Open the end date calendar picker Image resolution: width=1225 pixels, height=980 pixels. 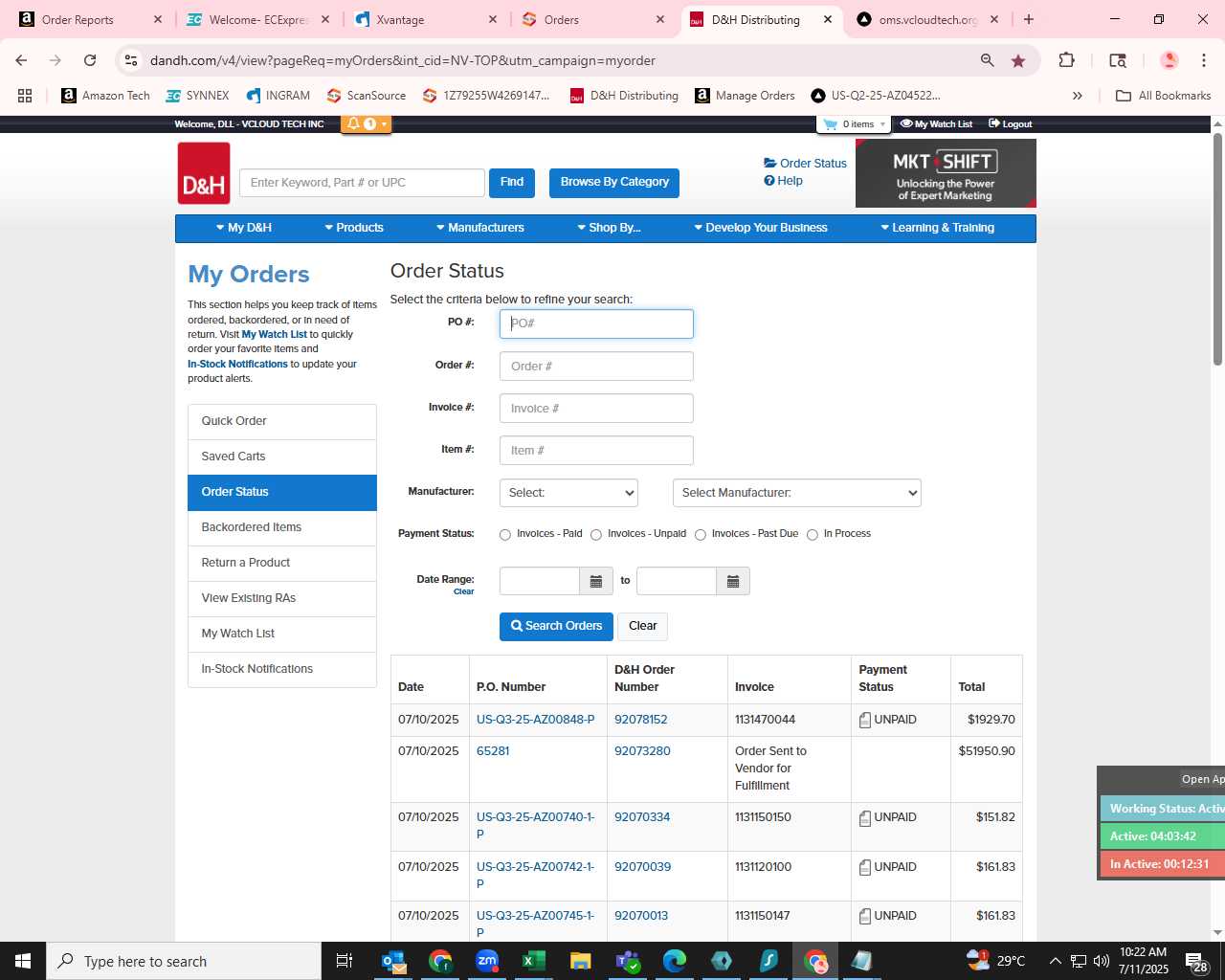click(733, 581)
